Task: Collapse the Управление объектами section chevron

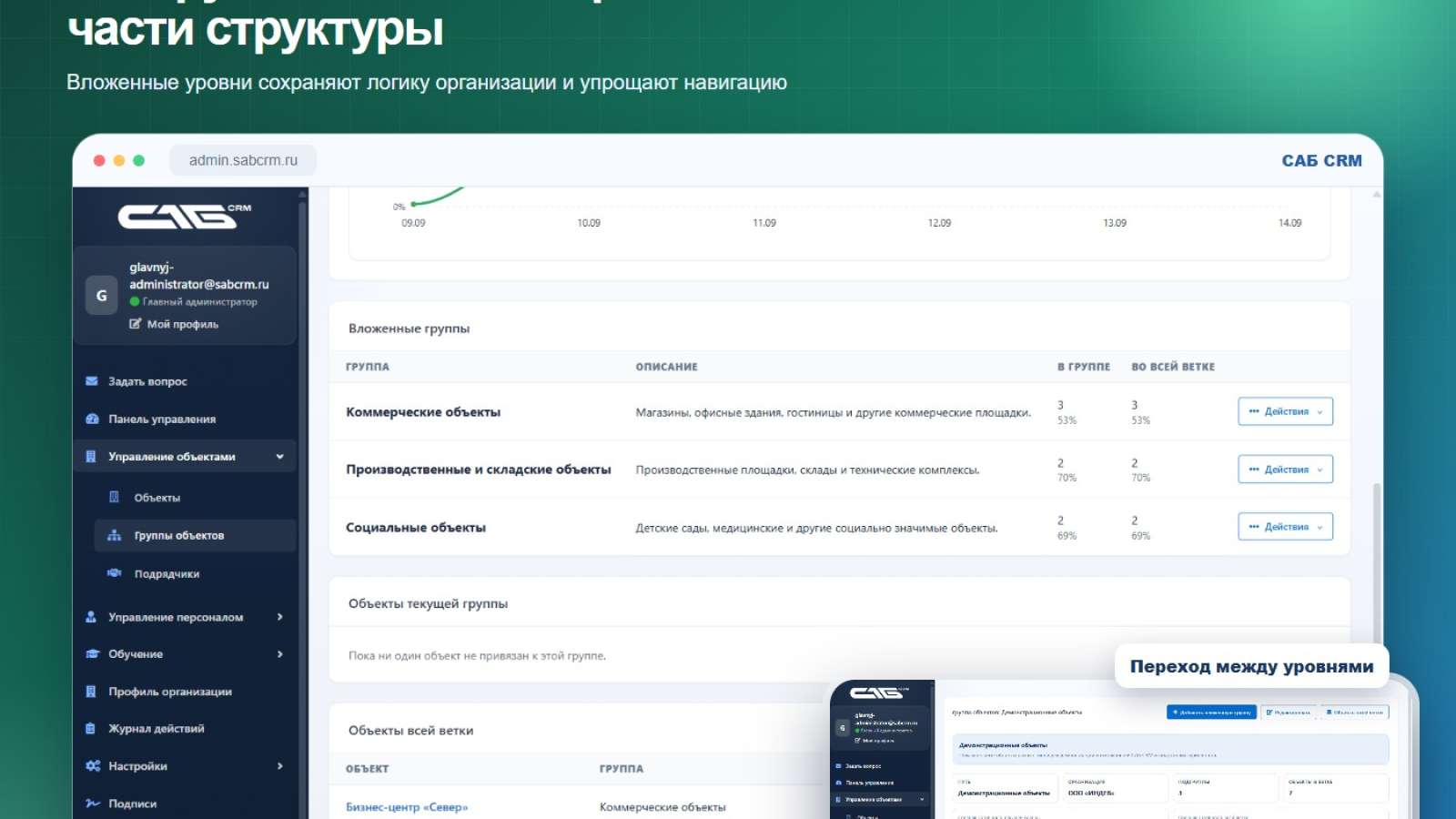Action: [x=279, y=457]
